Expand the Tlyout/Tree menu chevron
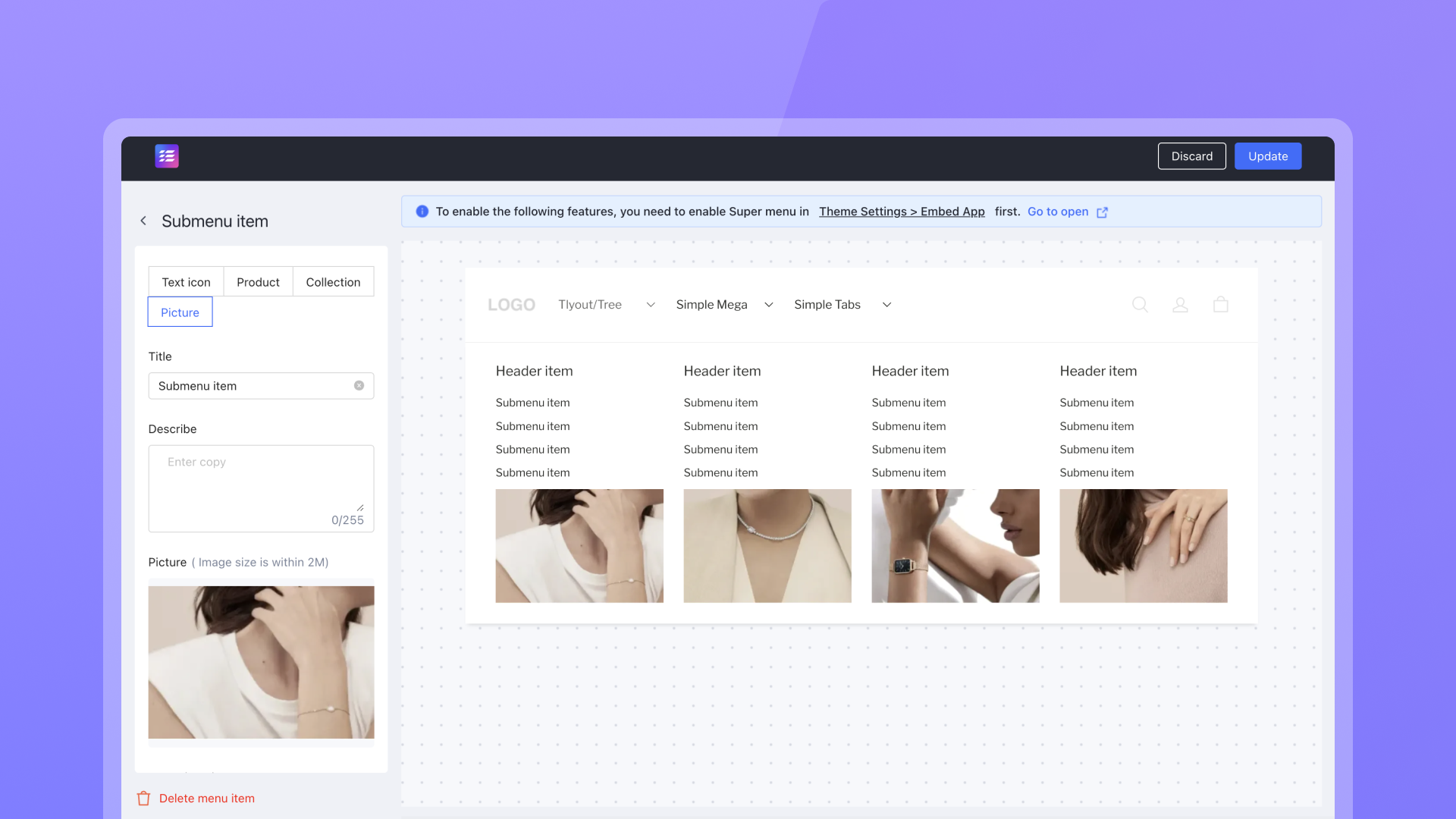1456x819 pixels. 650,305
